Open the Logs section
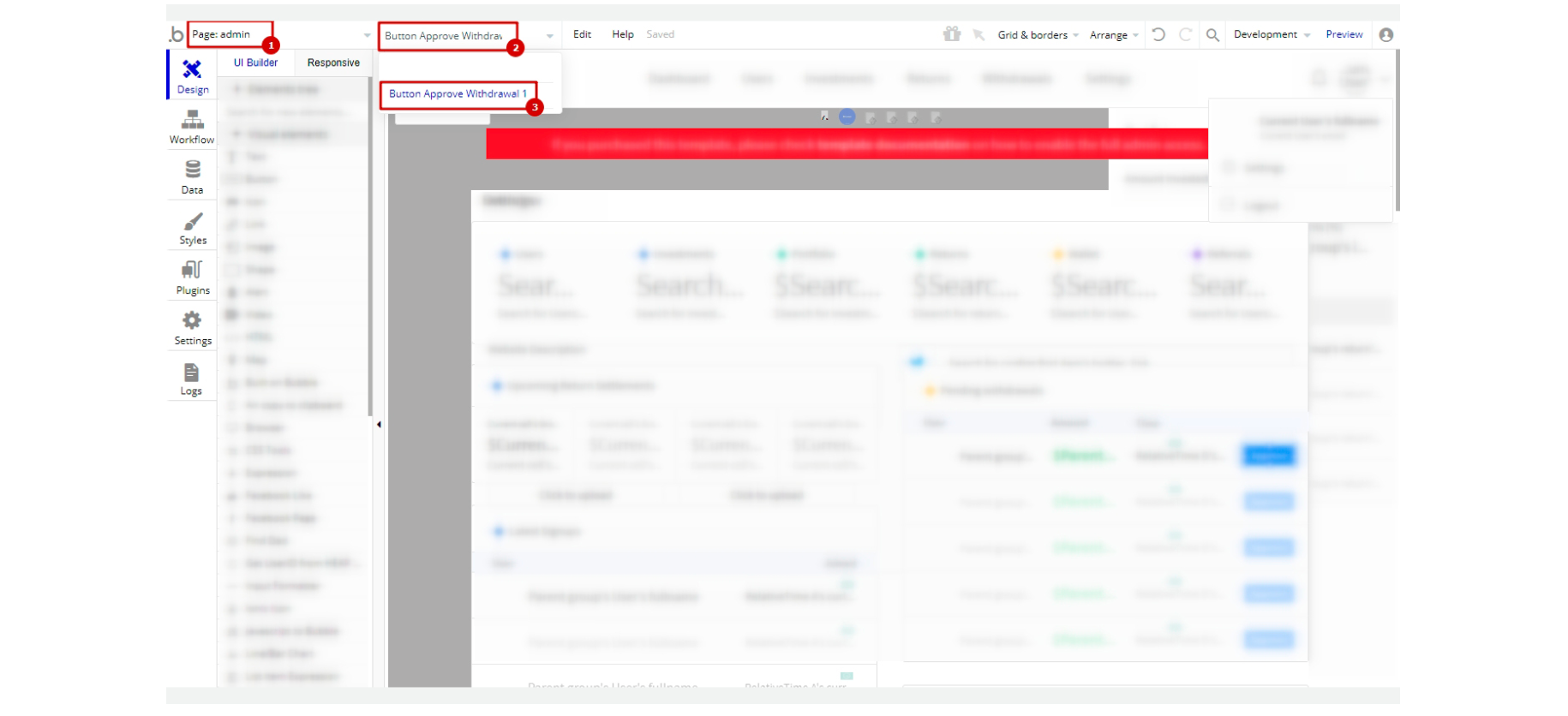The height and width of the screenshot is (716, 1568). coord(192,379)
